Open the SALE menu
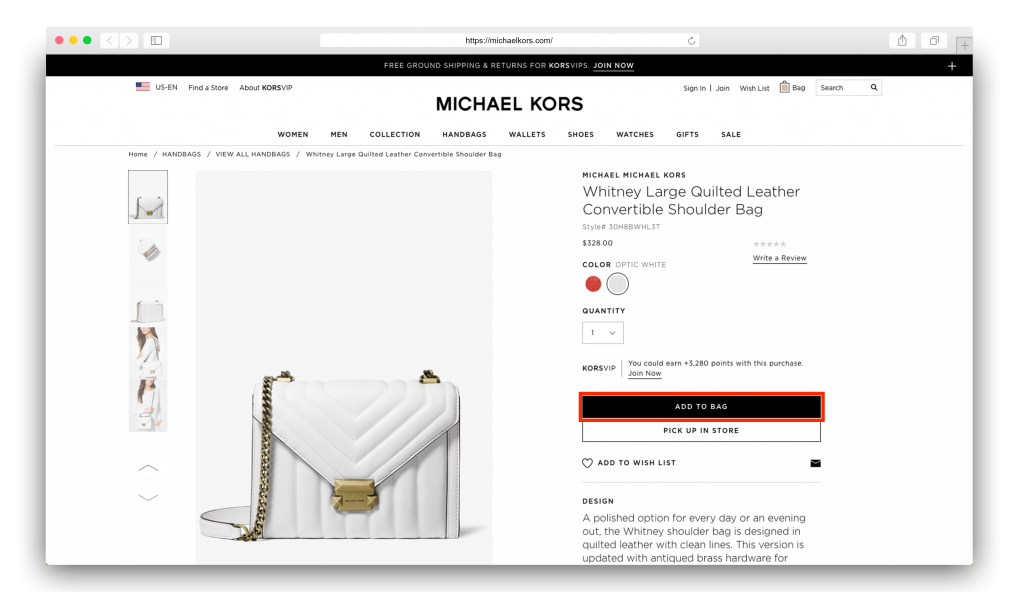The image size is (1024, 592). [x=731, y=135]
